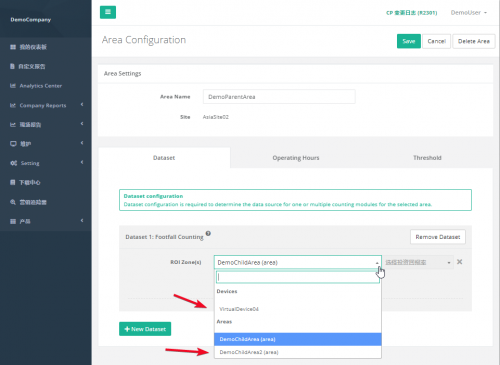Toggle the hamburger menu button
Viewport: 500px width, 365px height.
(x=108, y=12)
